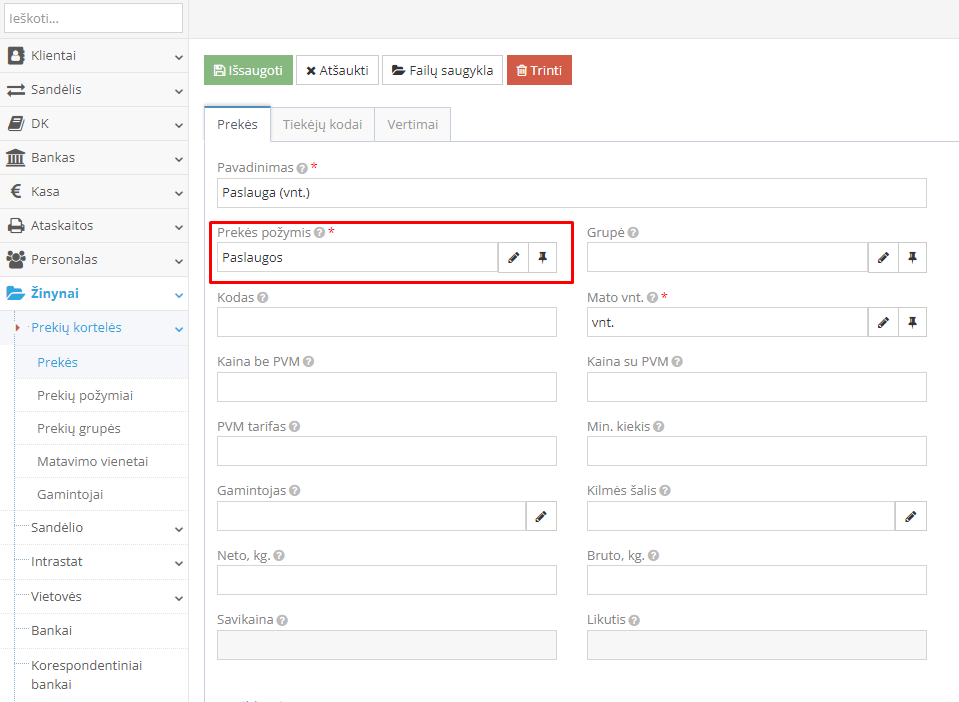Screen dimensions: 959x702
Task: Click the help icon beside Neto, kg.
Action: coord(279,556)
